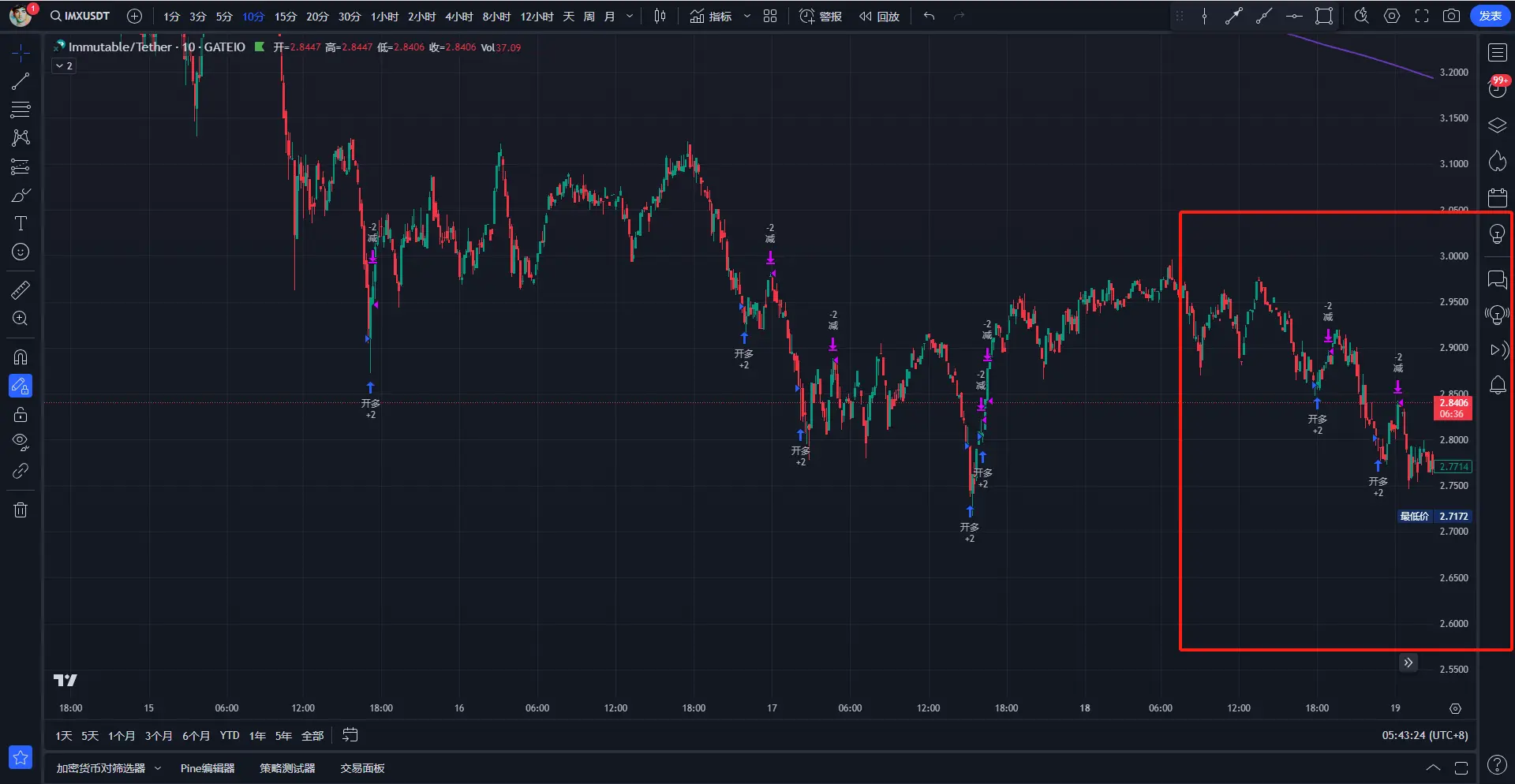Select the 3个月 date range

159,736
